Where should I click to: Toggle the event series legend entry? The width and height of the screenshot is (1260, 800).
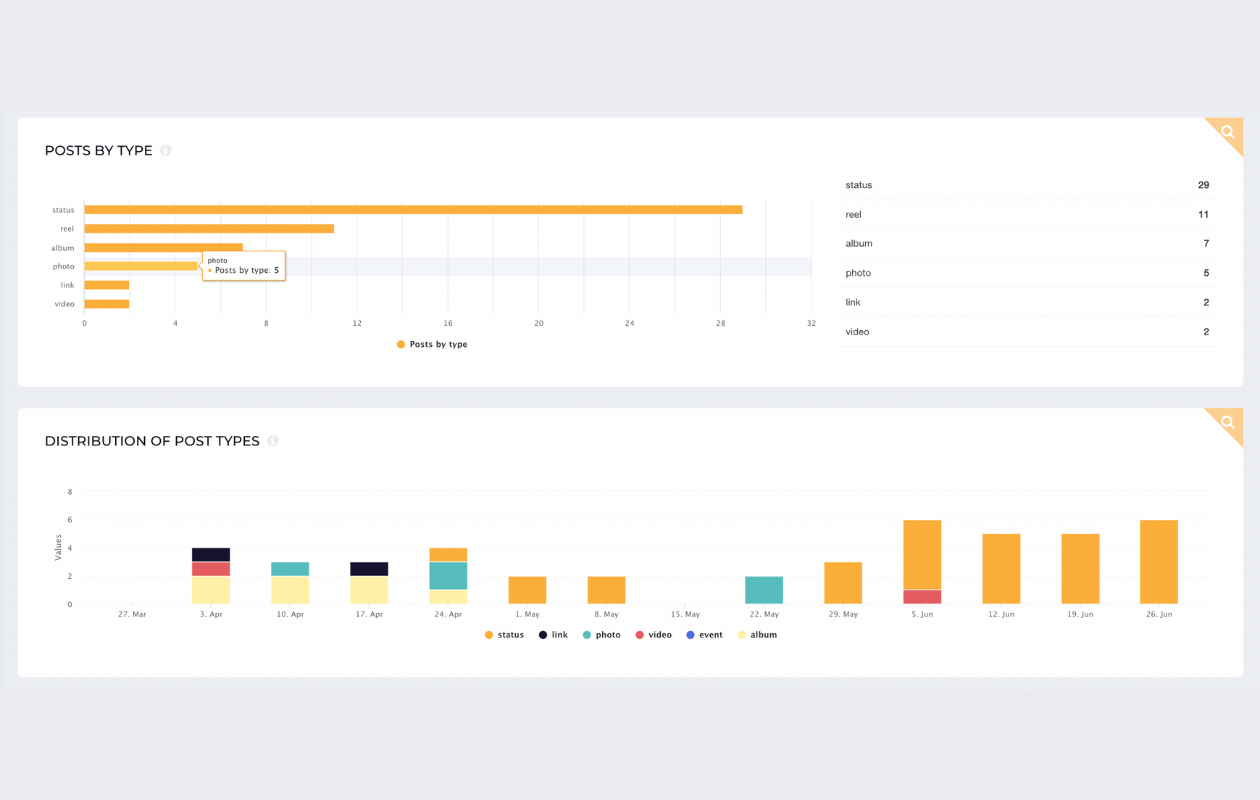[704, 635]
